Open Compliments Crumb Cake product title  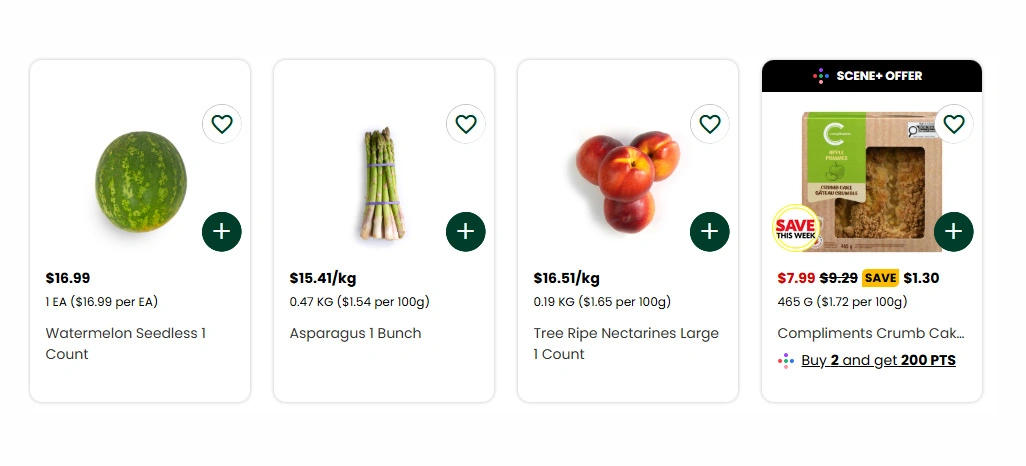pyautogui.click(x=871, y=333)
